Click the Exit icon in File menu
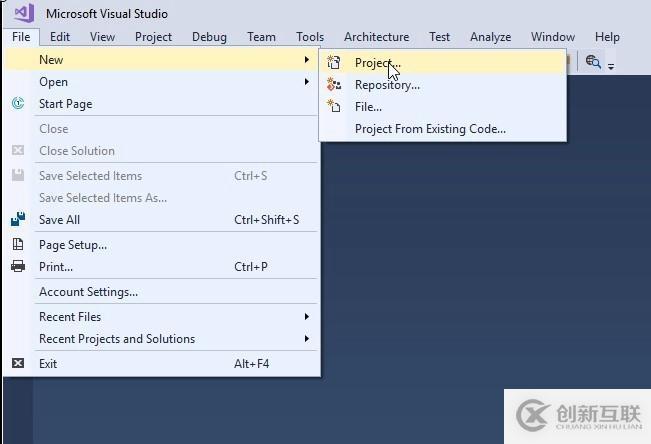Image resolution: width=651 pixels, height=444 pixels. 18,364
